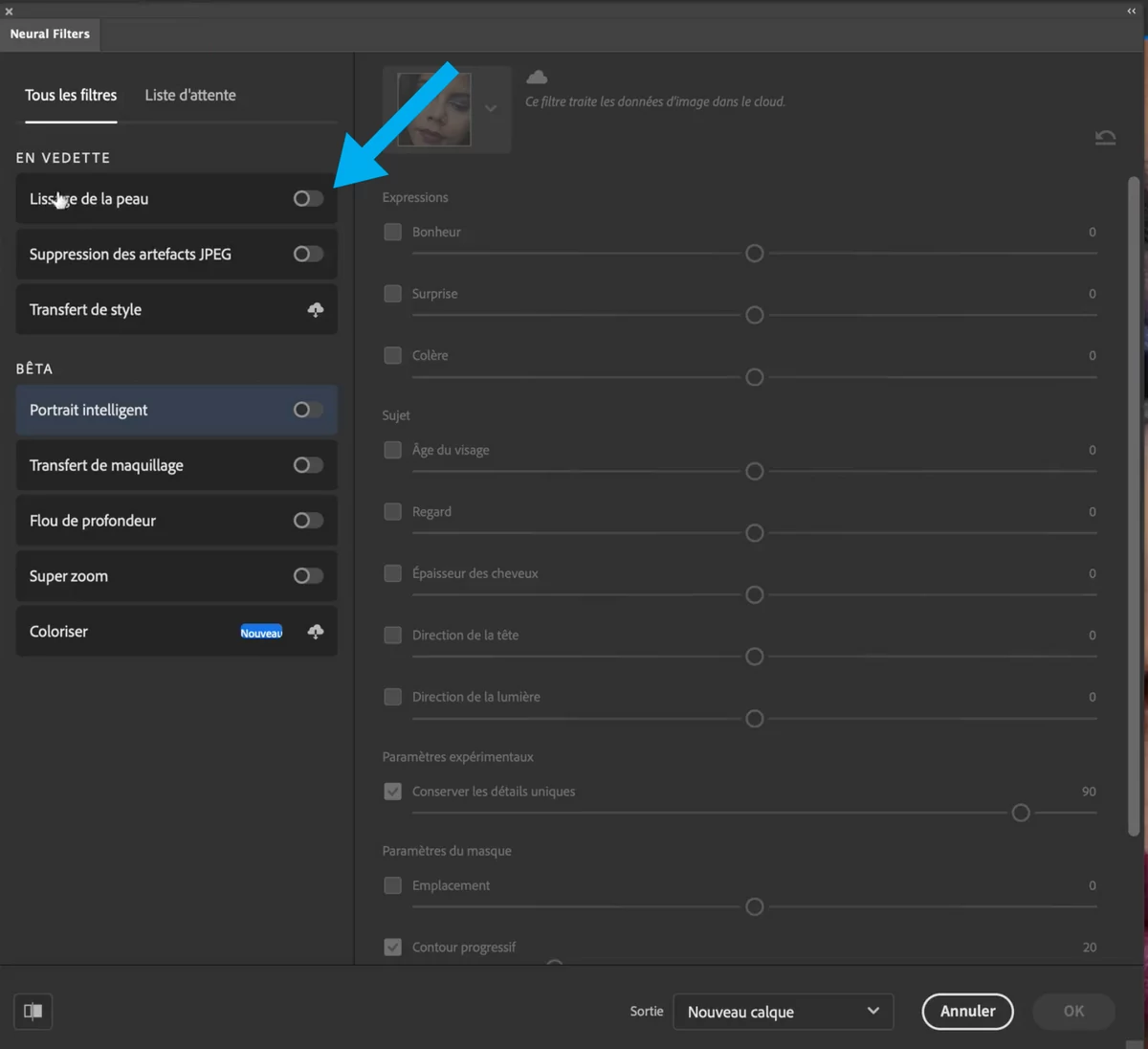Viewport: 1148px width, 1049px height.
Task: Select the Neural Filters panel tab
Action: click(50, 33)
